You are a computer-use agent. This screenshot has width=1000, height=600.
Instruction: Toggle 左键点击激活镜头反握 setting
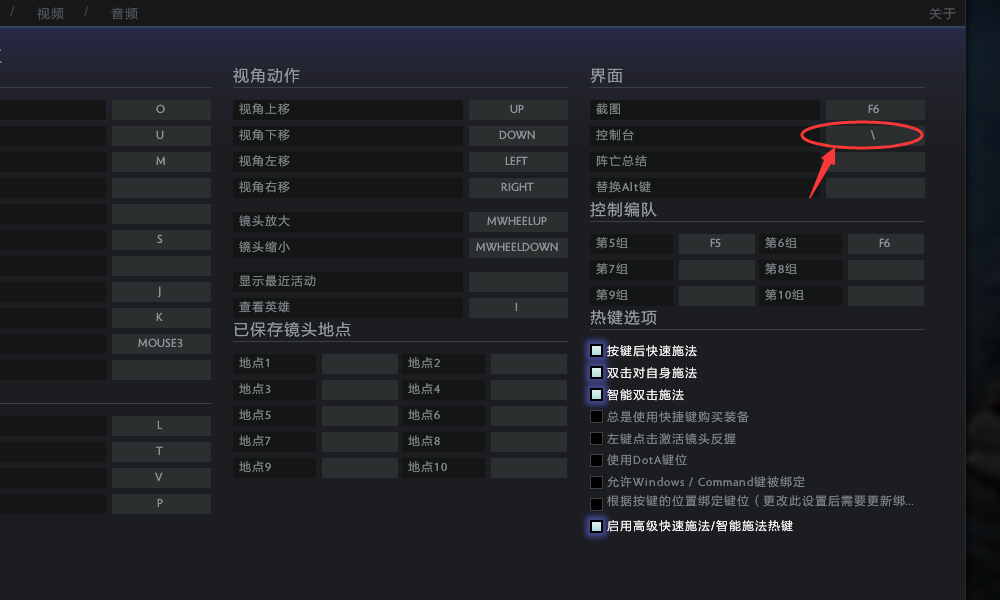(x=596, y=438)
